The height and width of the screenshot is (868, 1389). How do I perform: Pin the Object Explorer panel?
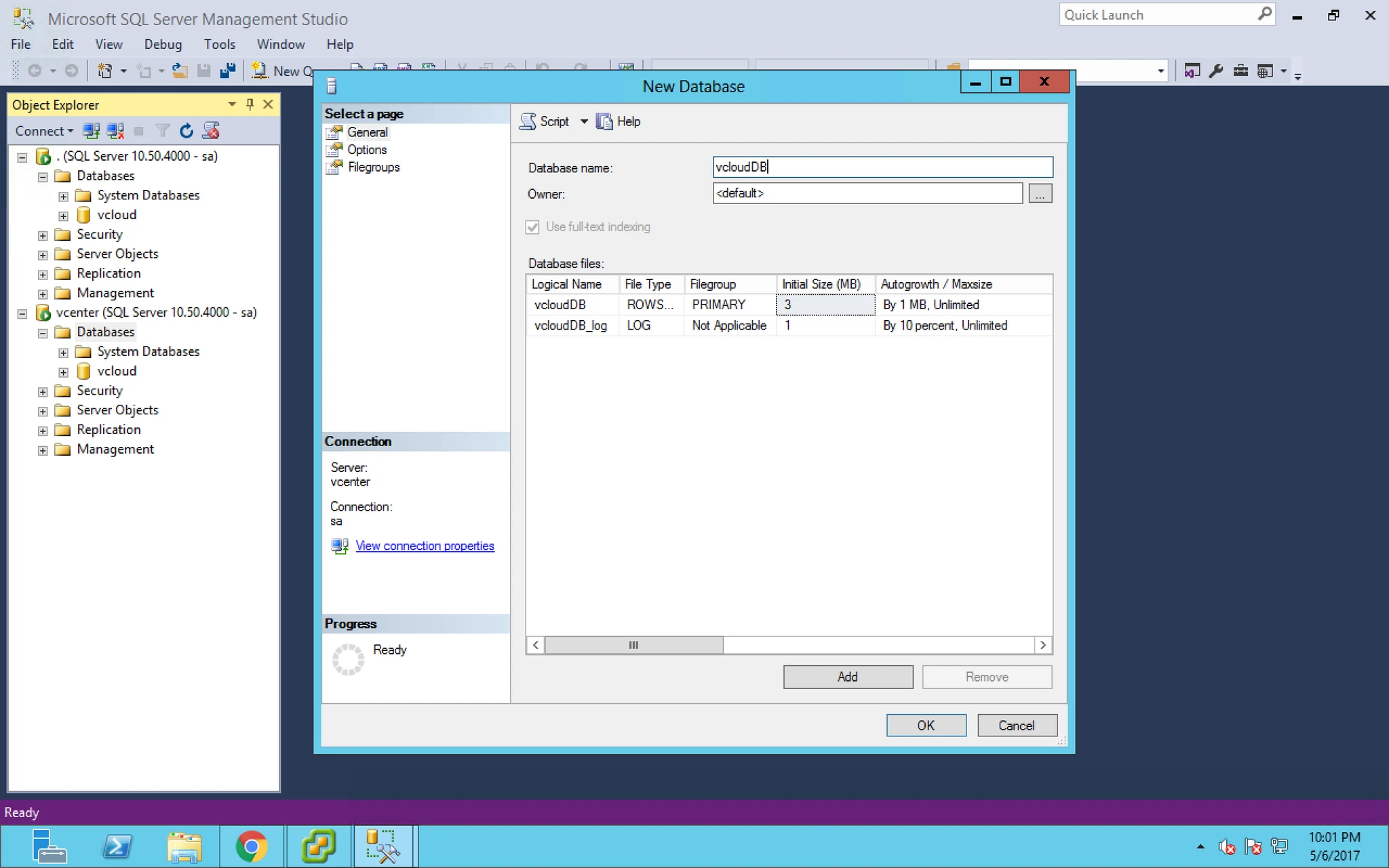[250, 104]
